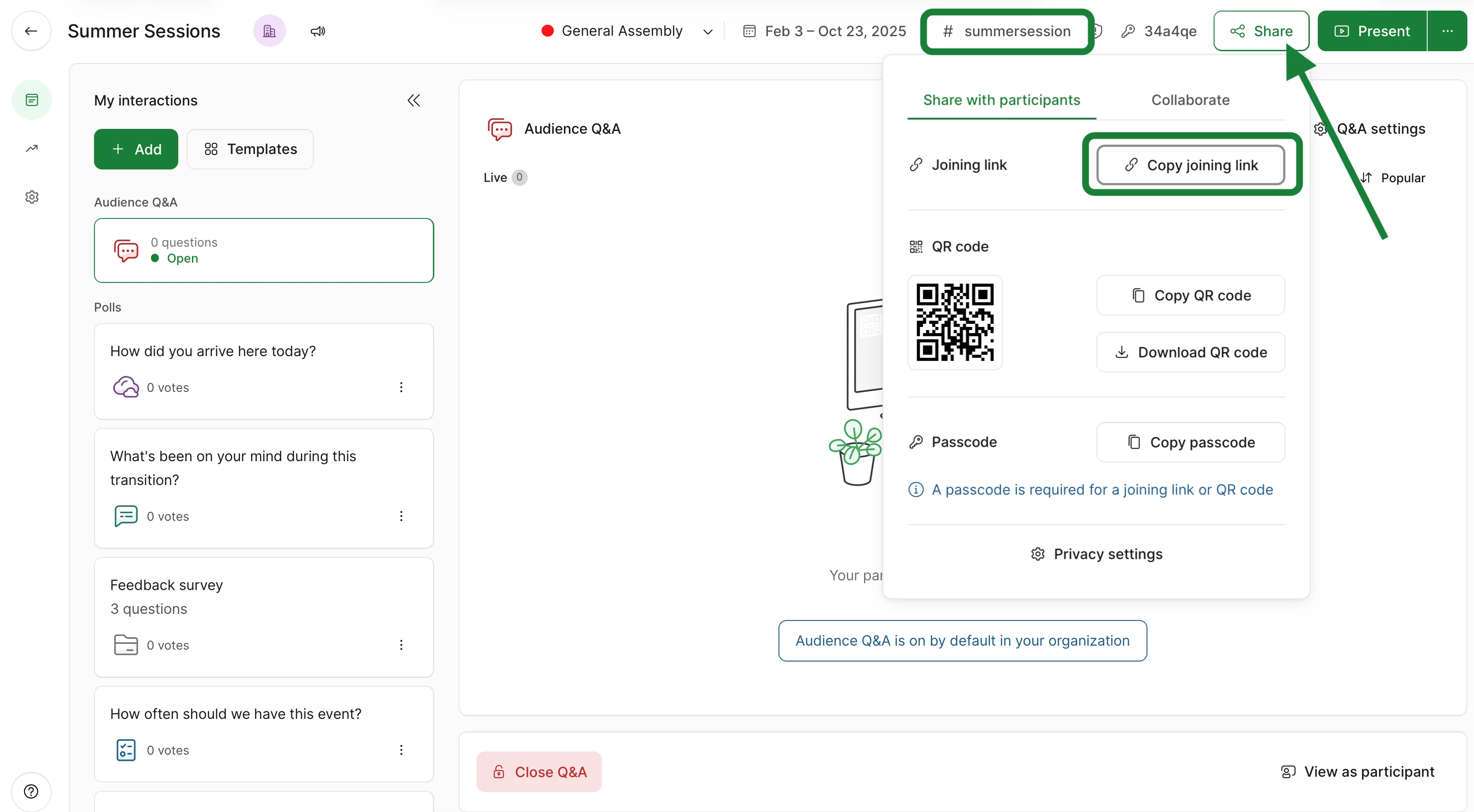The image size is (1474, 812).
Task: Expand the General Assembly room dropdown
Action: click(708, 31)
